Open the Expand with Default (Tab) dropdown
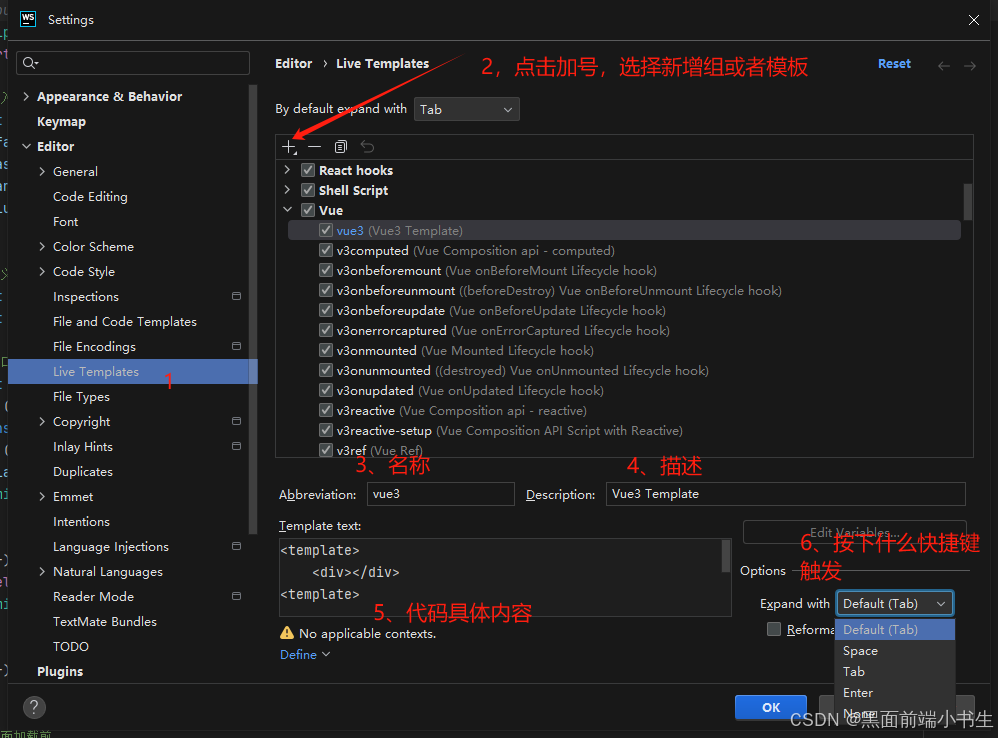Viewport: 998px width, 738px height. [895, 603]
